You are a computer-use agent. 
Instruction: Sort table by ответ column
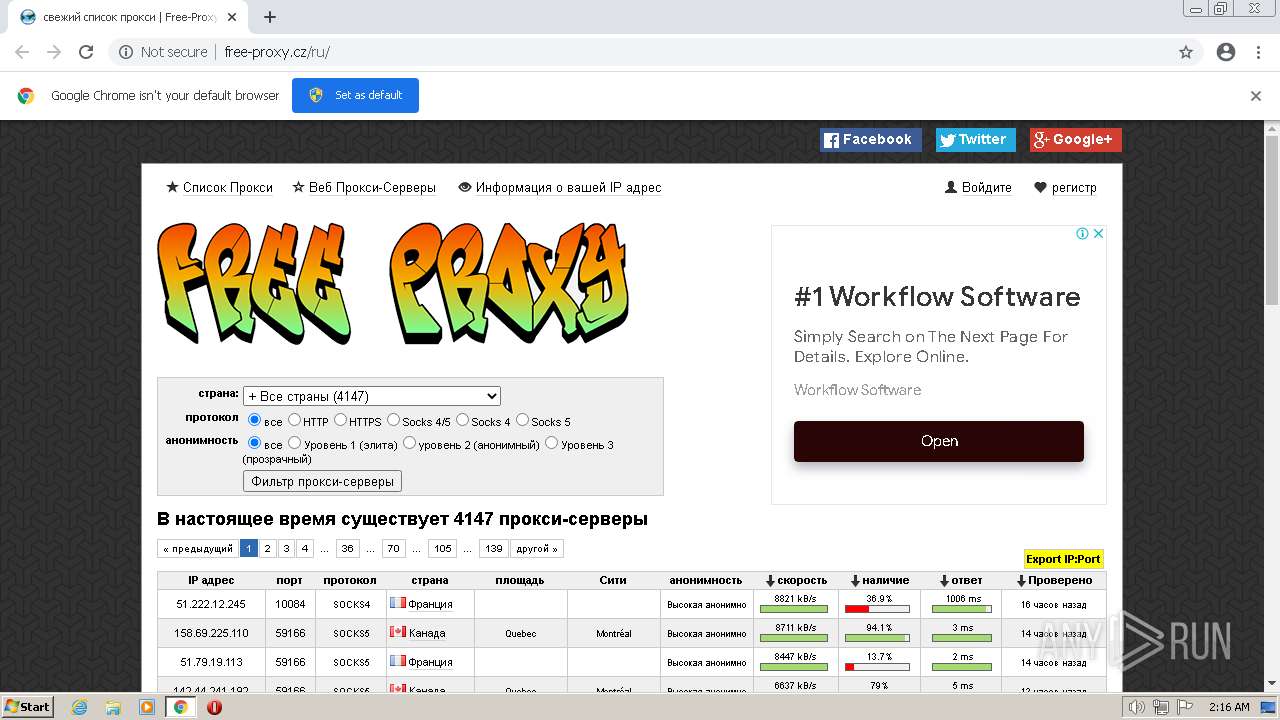(961, 580)
